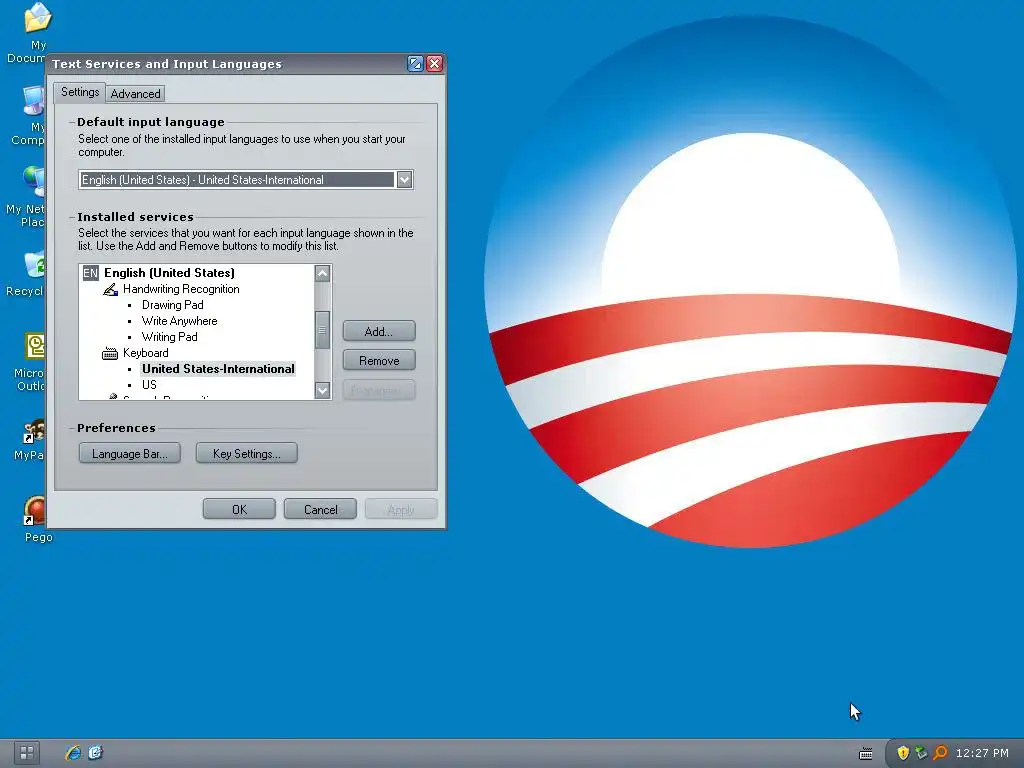Open the MyPa desktop shortcut

(30, 440)
